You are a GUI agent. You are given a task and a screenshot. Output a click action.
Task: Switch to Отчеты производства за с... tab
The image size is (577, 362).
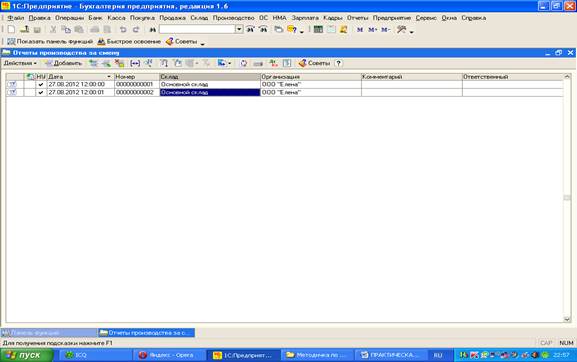click(146, 333)
